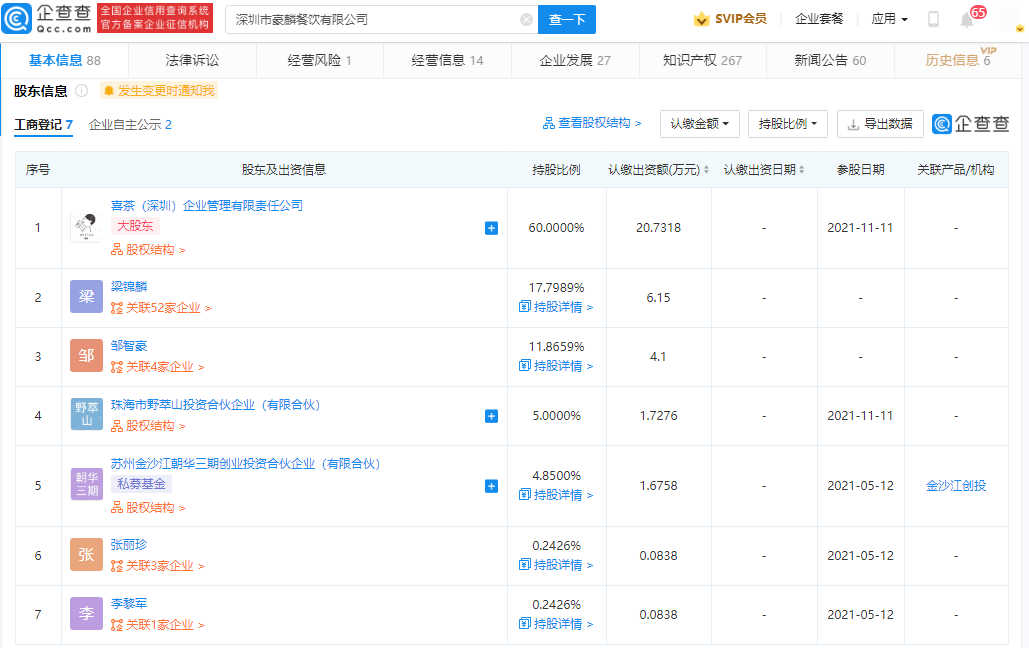Open 企业套餐 link

point(819,19)
